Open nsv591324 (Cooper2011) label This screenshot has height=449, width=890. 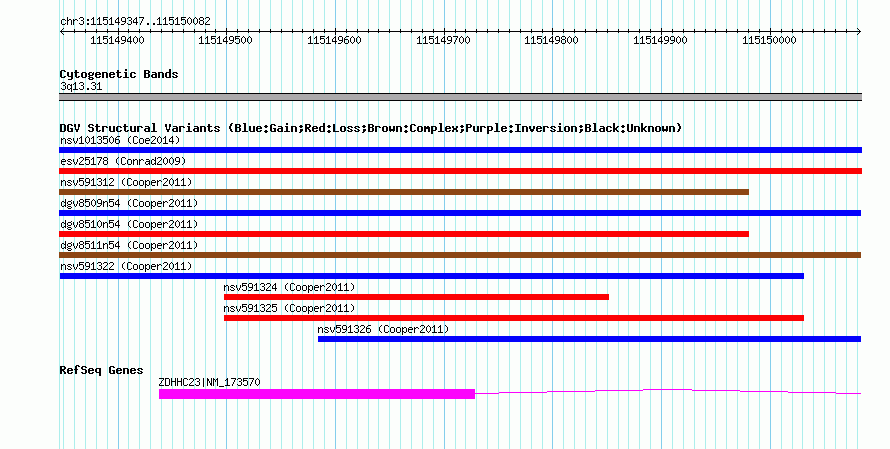pos(289,287)
